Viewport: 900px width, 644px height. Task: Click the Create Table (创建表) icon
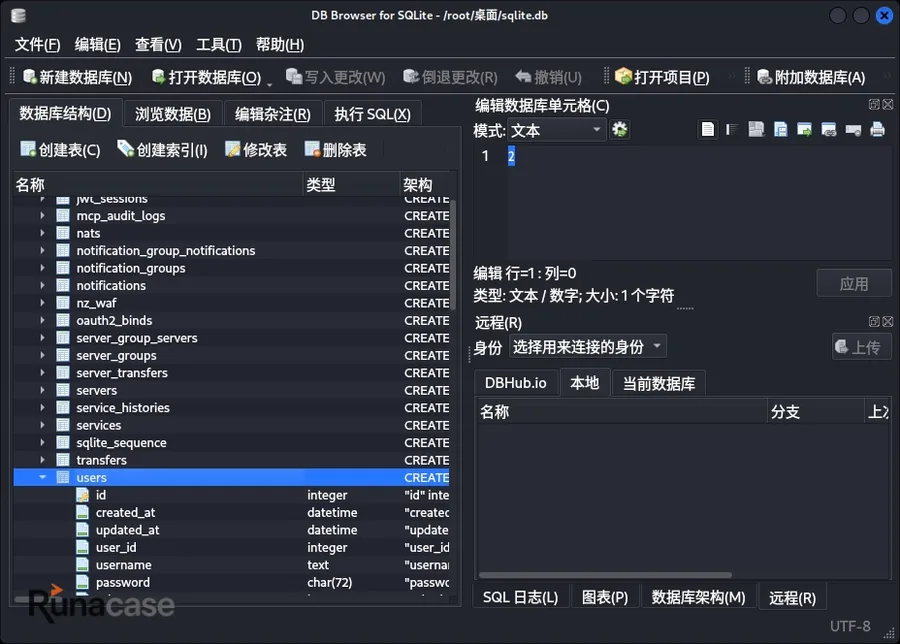pyautogui.click(x=28, y=149)
